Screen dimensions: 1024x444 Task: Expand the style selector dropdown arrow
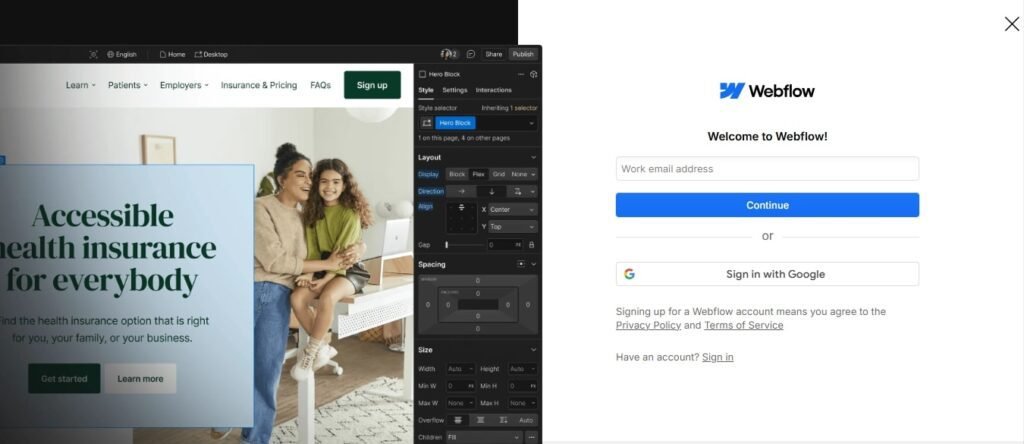pos(532,123)
